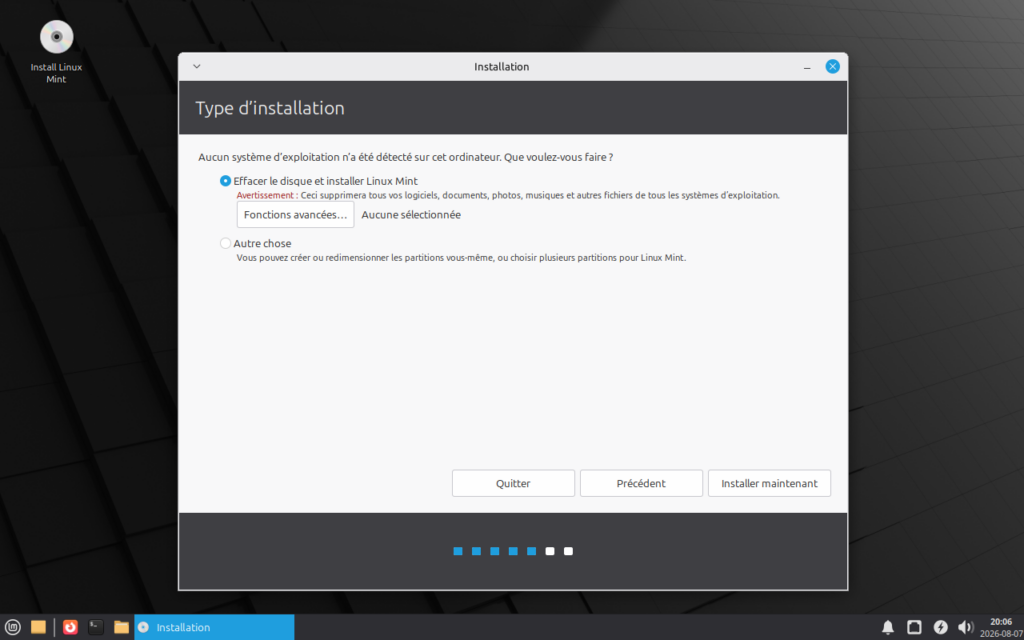
Task: Open the power manager tray icon
Action: tap(940, 627)
